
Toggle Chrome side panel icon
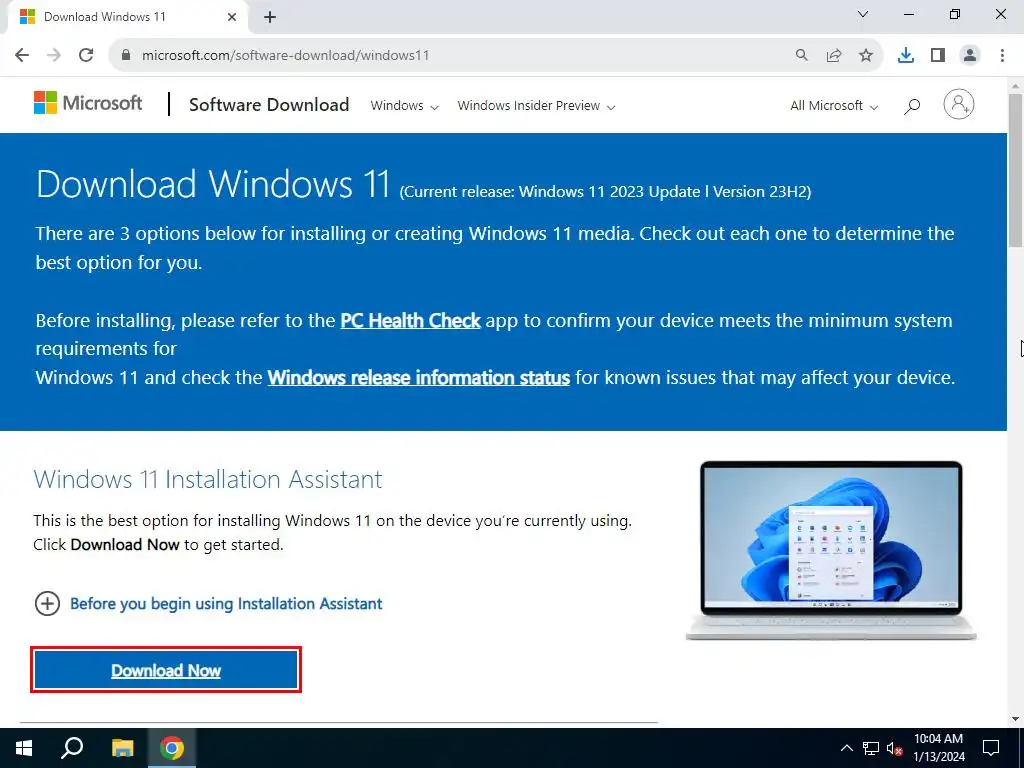(x=938, y=56)
